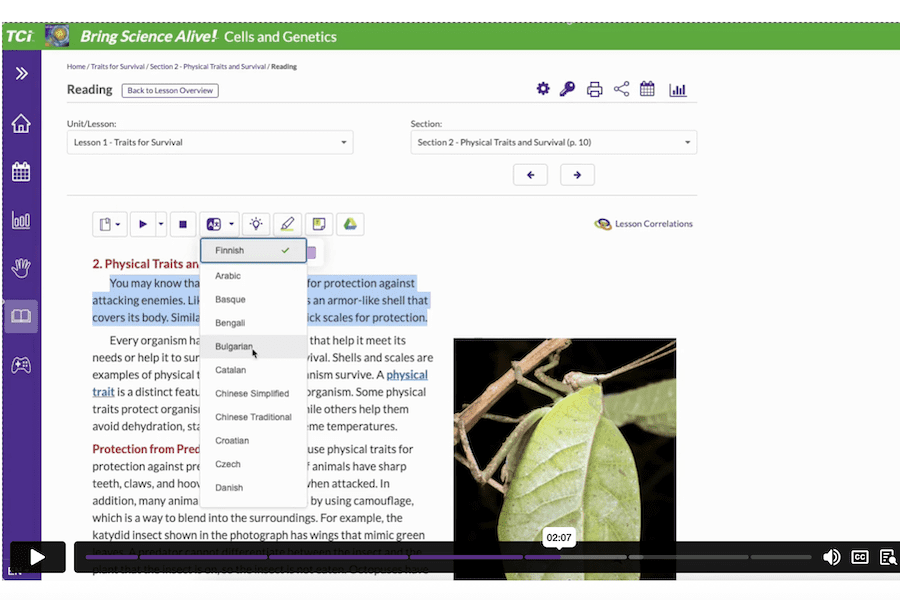Seek on the video progress bar
The width and height of the screenshot is (900, 600).
point(448,557)
